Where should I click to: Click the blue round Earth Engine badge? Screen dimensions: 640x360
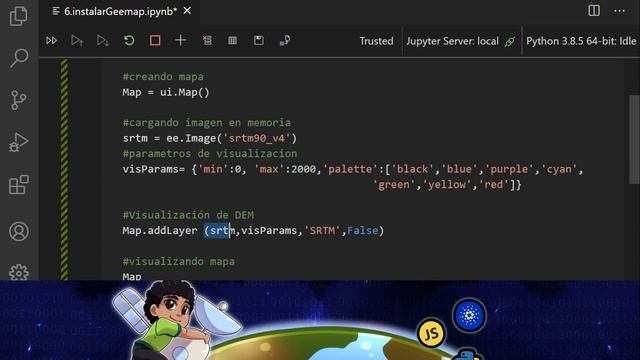469,315
